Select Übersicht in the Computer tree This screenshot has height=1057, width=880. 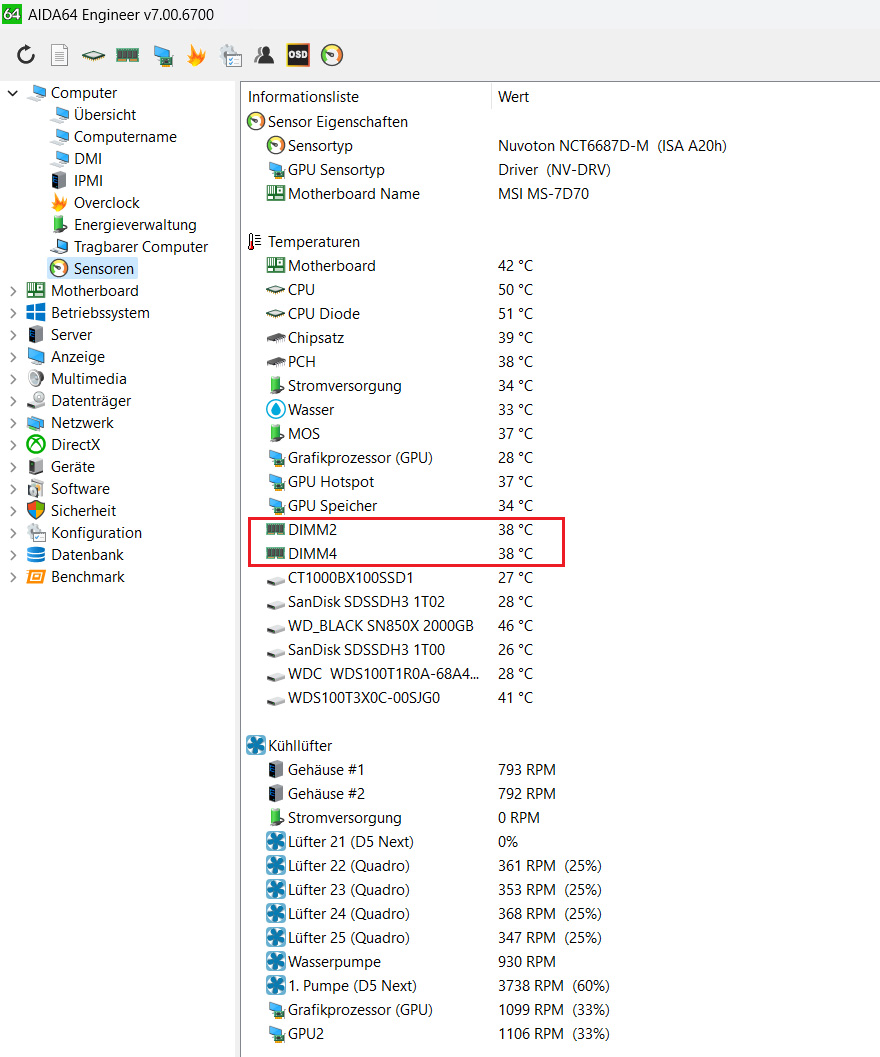click(105, 115)
